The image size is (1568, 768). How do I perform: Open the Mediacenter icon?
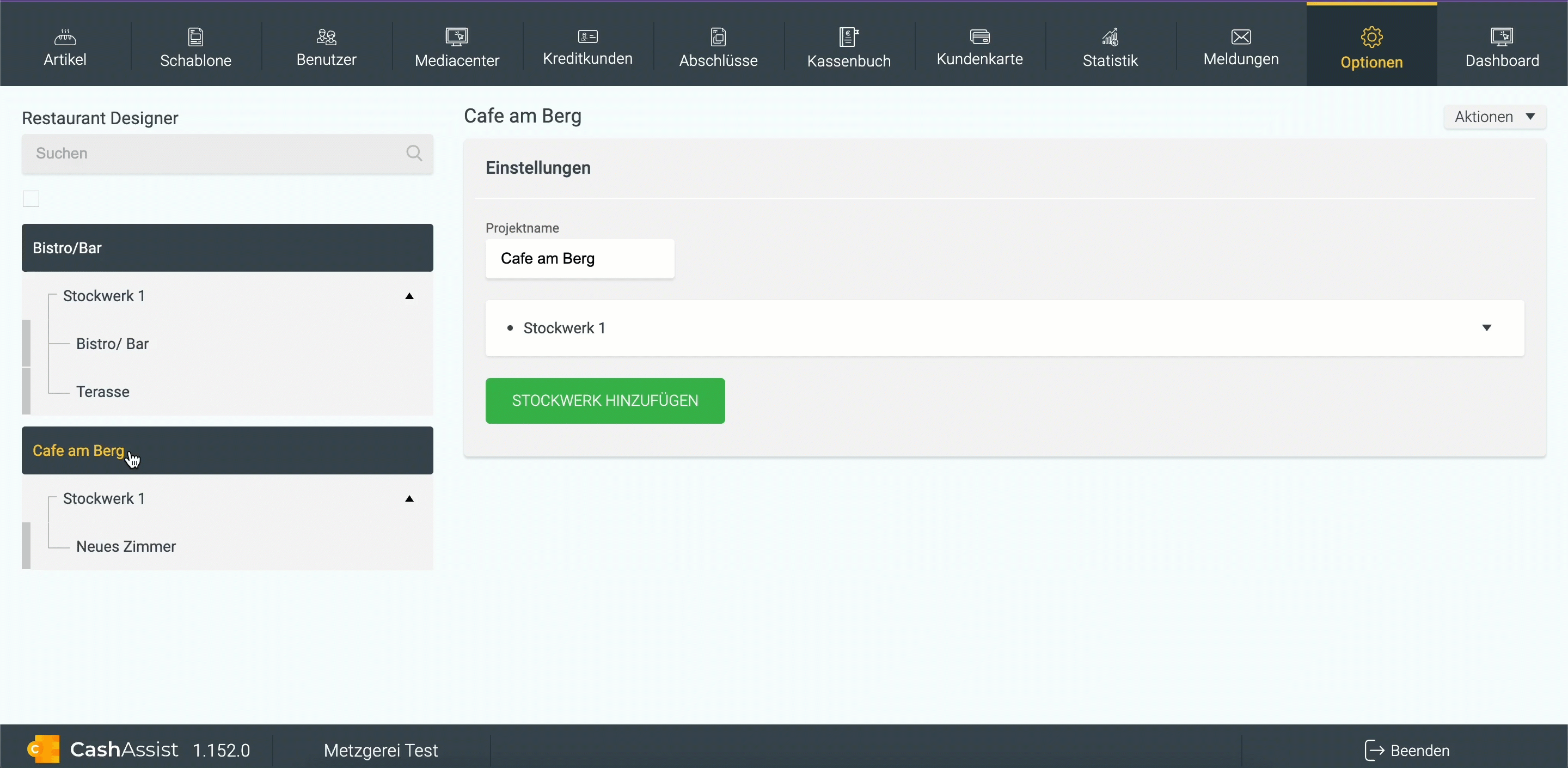457,37
